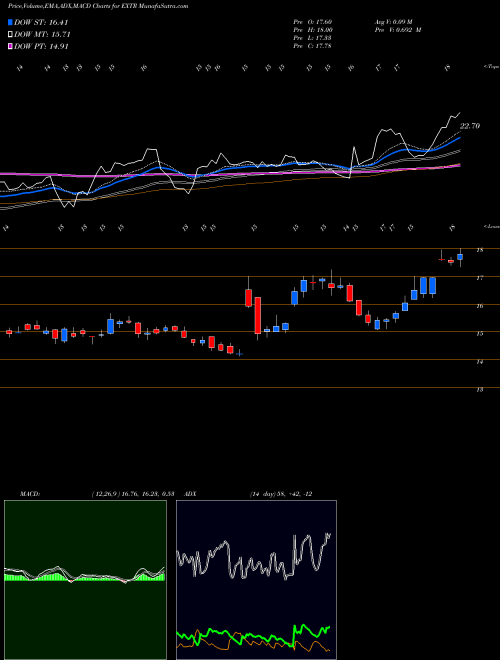Click the 'ADX' panel heading
The width and height of the screenshot is (500, 660).
190,494
